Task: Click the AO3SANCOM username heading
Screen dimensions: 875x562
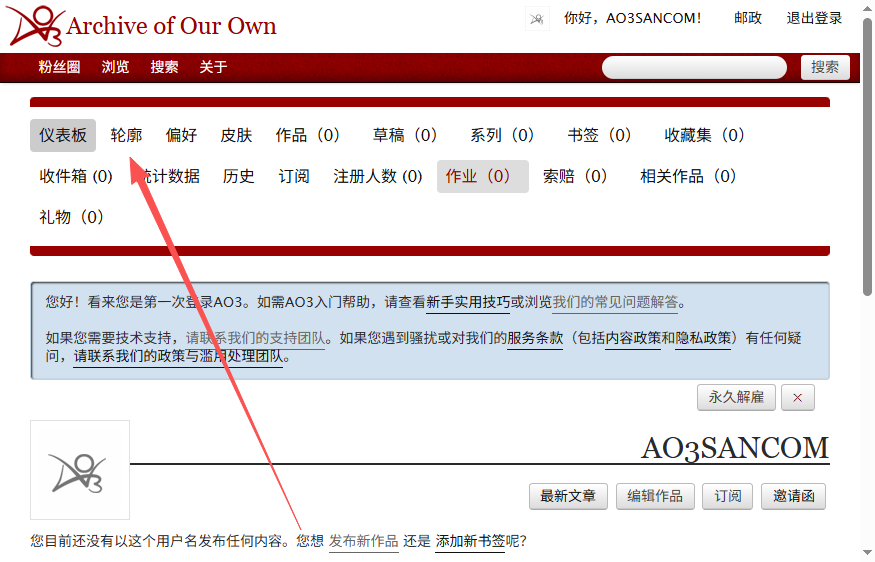Action: (x=735, y=449)
